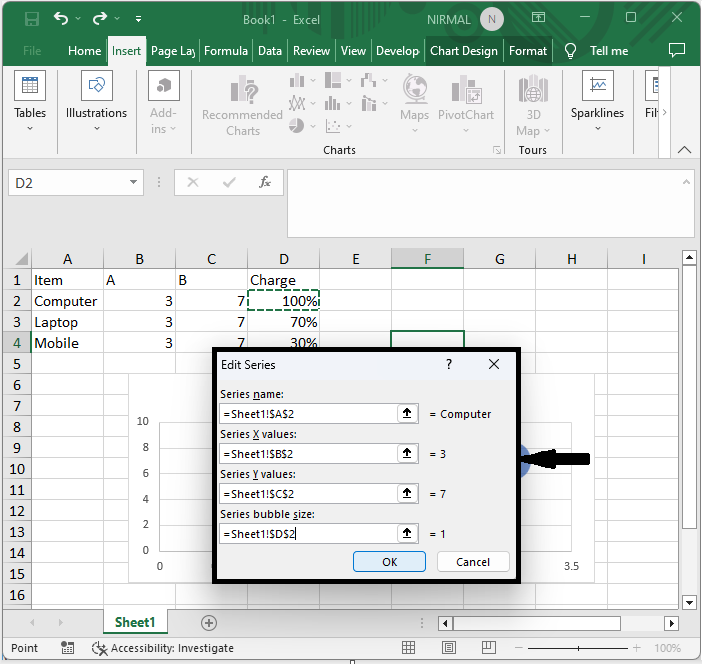Click inside Series name input field
702x664 pixels.
tap(308, 414)
